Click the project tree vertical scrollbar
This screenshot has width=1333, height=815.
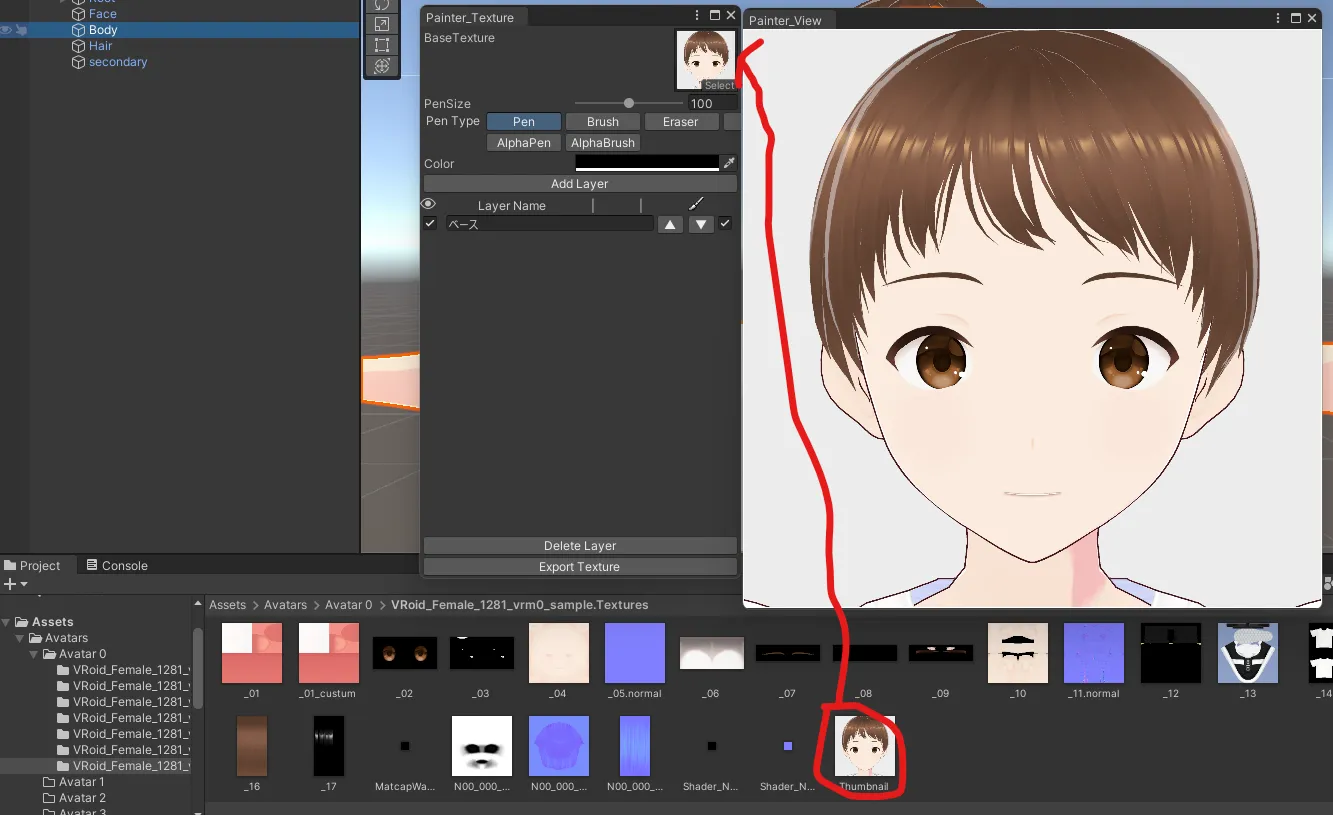[197, 667]
